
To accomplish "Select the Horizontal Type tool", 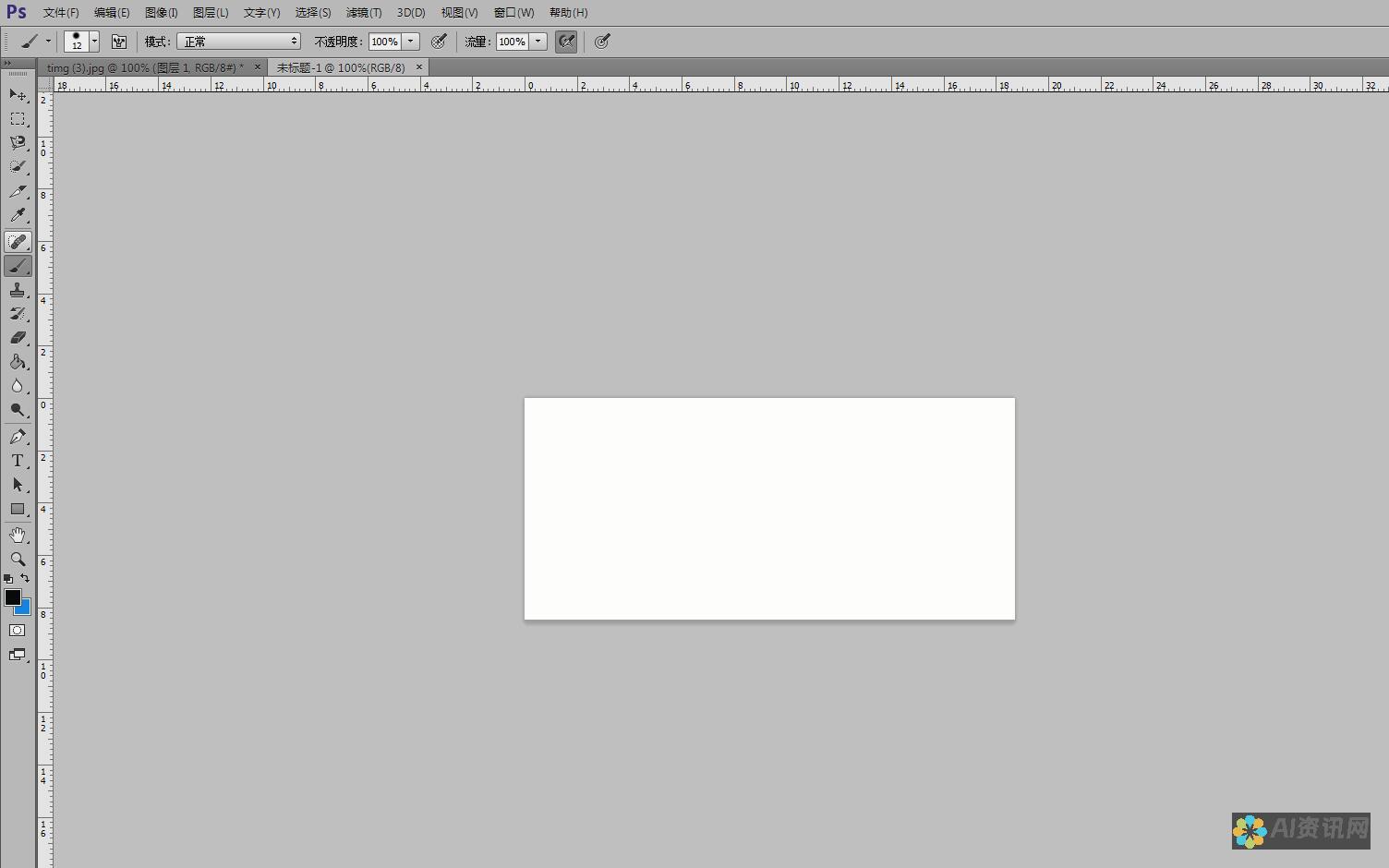I will [18, 460].
